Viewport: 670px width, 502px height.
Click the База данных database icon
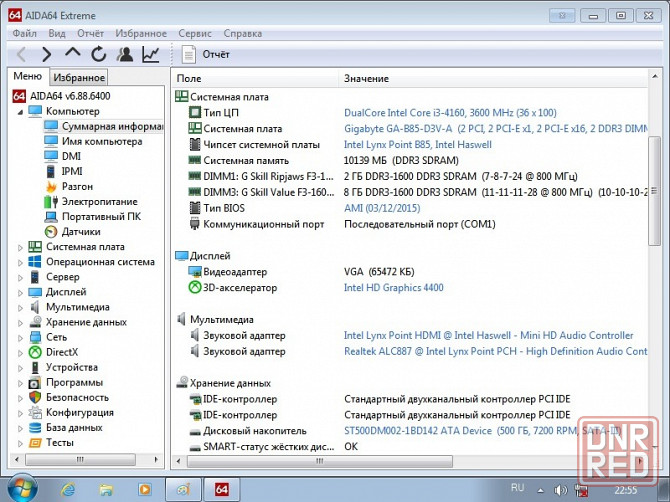pyautogui.click(x=35, y=428)
